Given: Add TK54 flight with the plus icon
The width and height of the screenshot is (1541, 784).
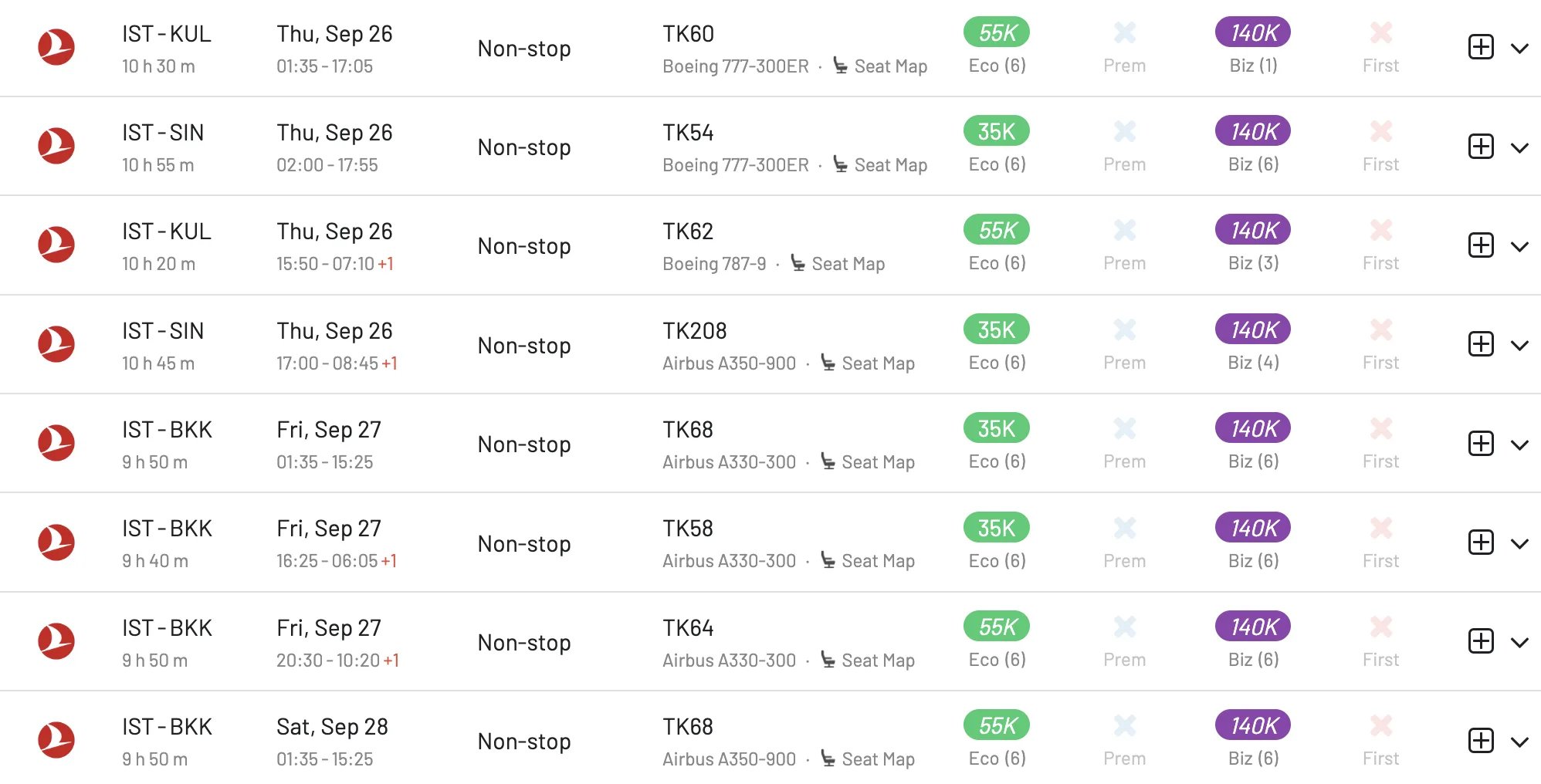Looking at the screenshot, I should click(x=1480, y=146).
